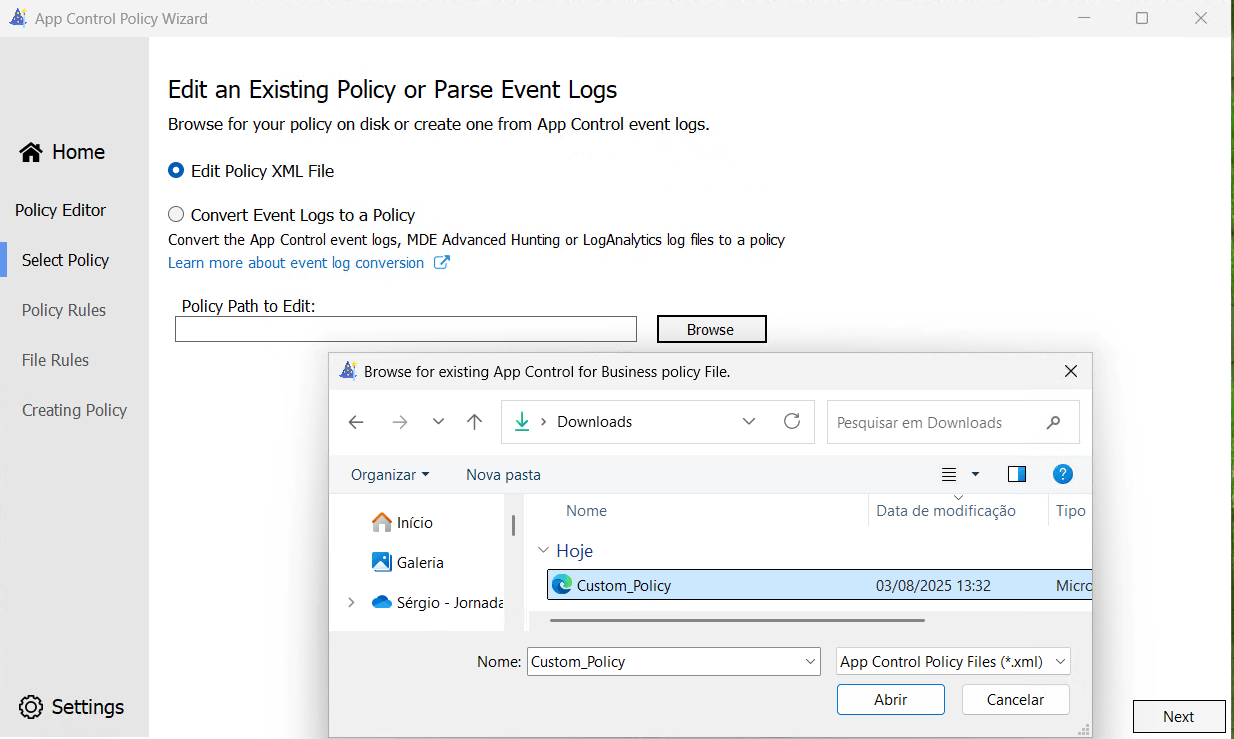Click the Browse button
This screenshot has width=1234, height=739.
click(711, 329)
